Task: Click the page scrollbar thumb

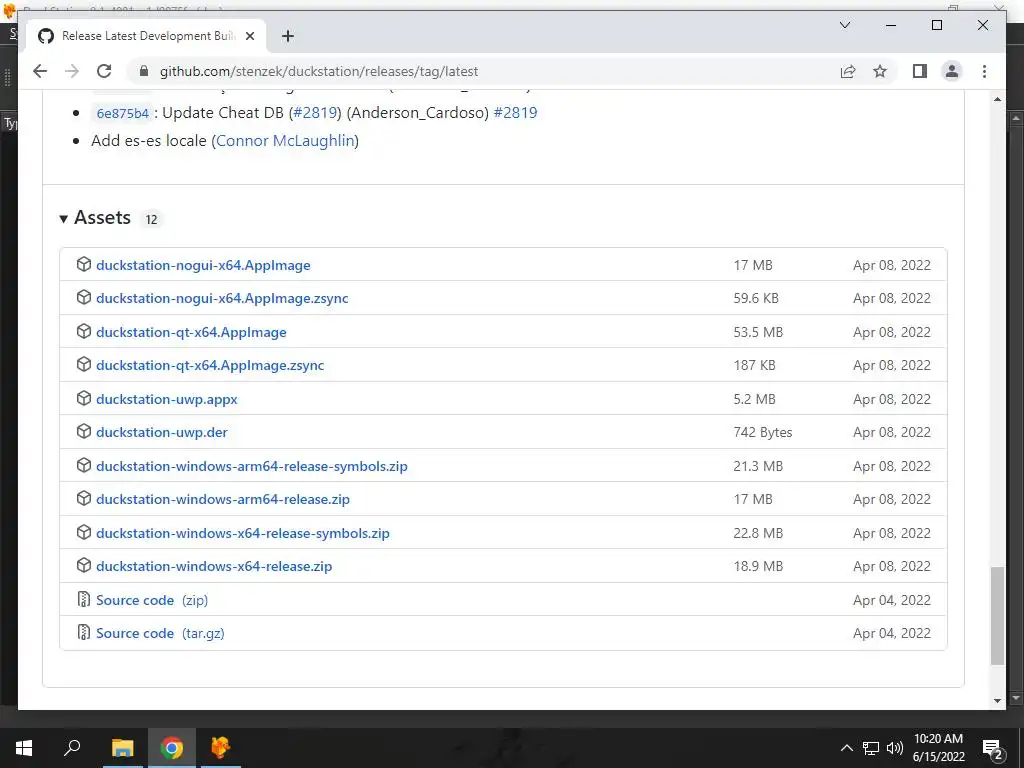Action: (x=997, y=616)
